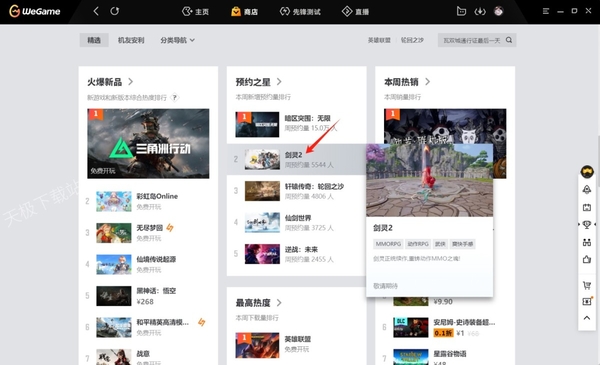Click the calendar icon in sidebar
Screen dimensions: 600x365
coord(587,207)
